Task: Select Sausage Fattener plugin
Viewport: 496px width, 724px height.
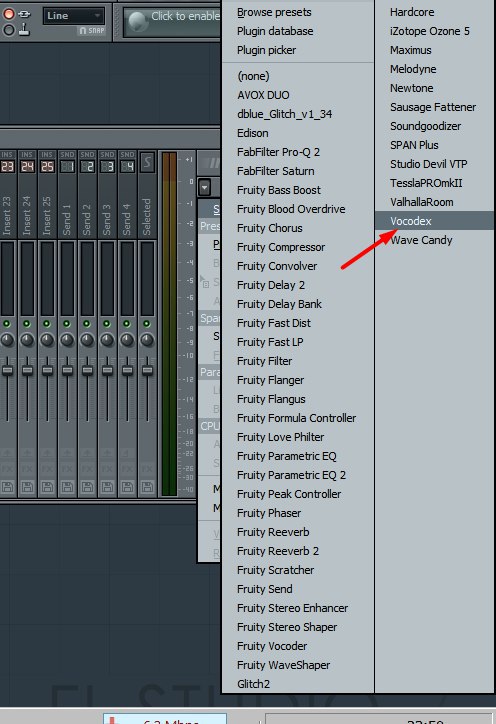Action: (434, 107)
